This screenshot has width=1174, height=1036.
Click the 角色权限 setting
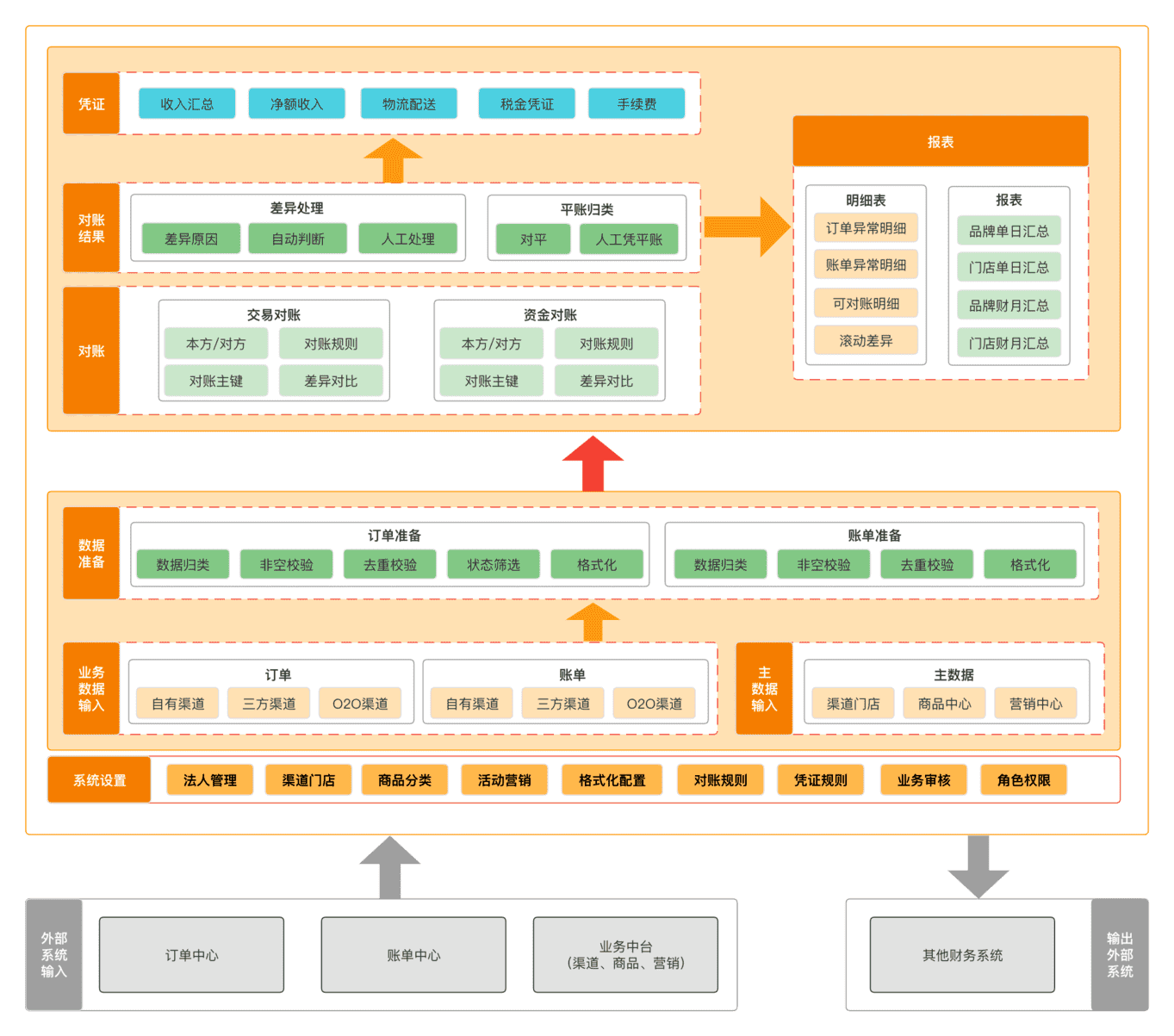[1024, 780]
